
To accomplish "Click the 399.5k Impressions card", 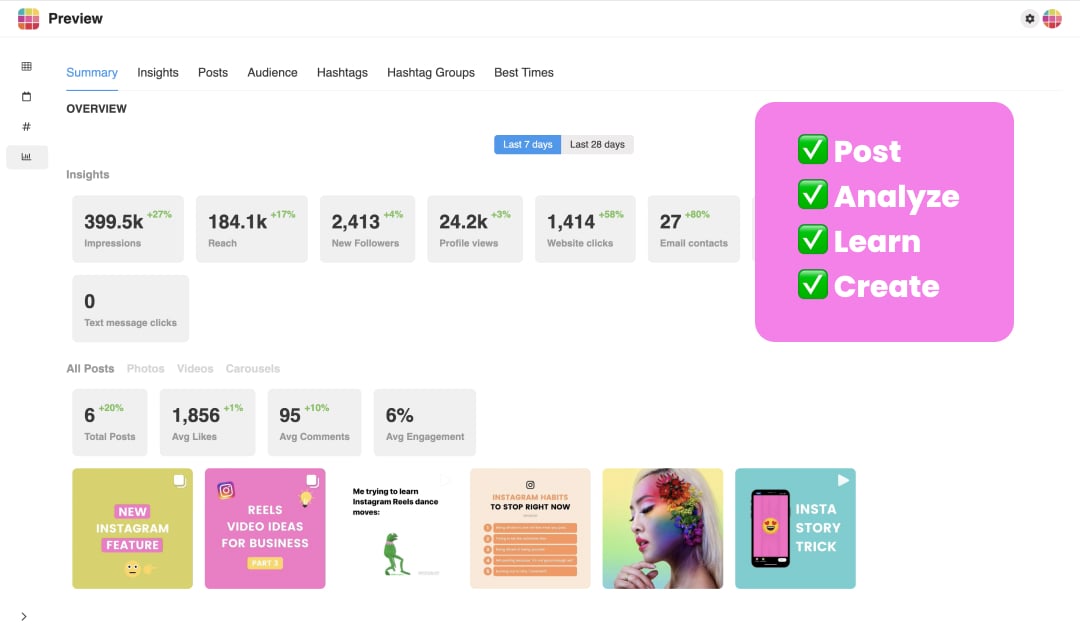I will [128, 229].
